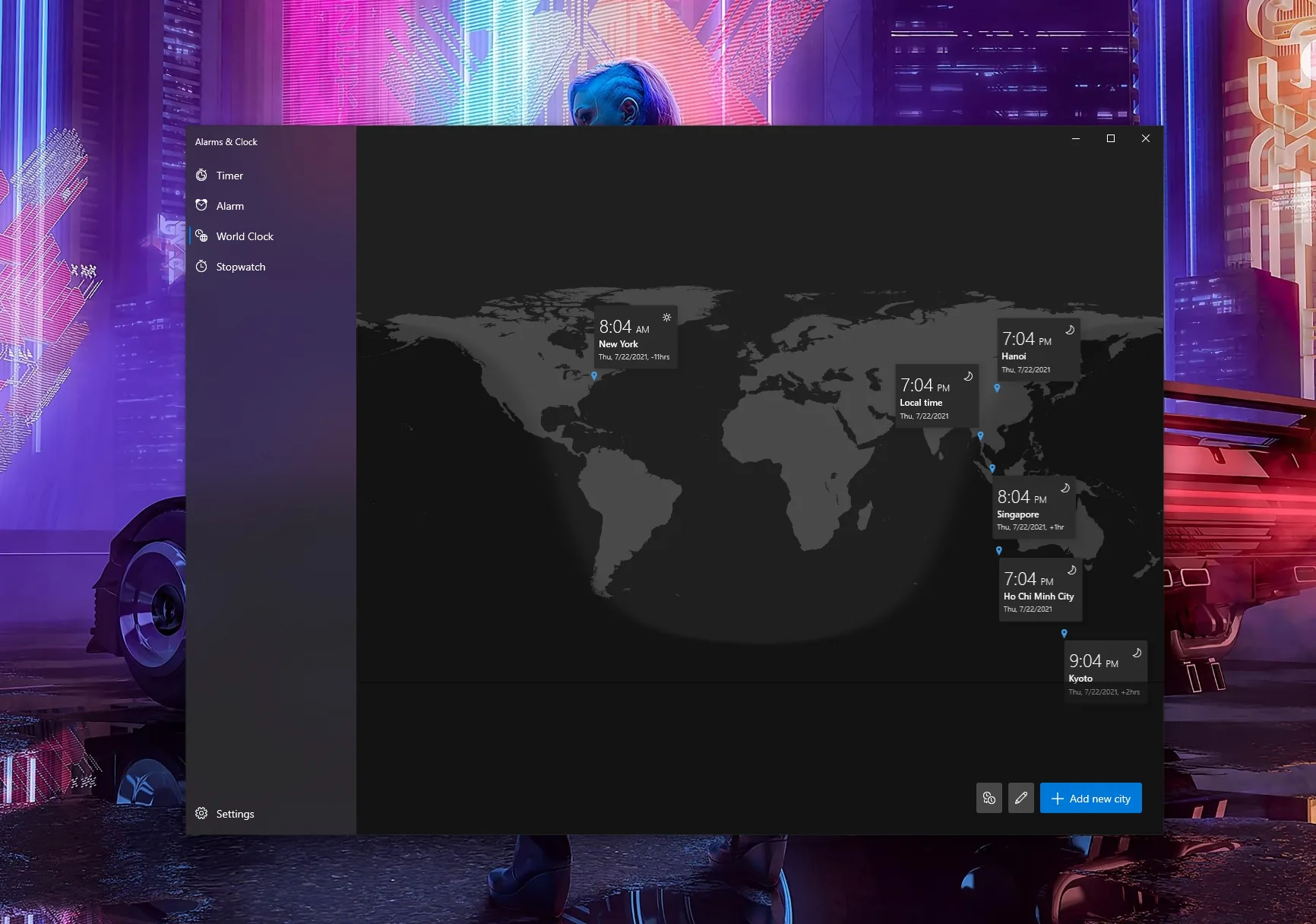Click the pencil edit clocks button
This screenshot has width=1316, height=924.
(x=1021, y=798)
